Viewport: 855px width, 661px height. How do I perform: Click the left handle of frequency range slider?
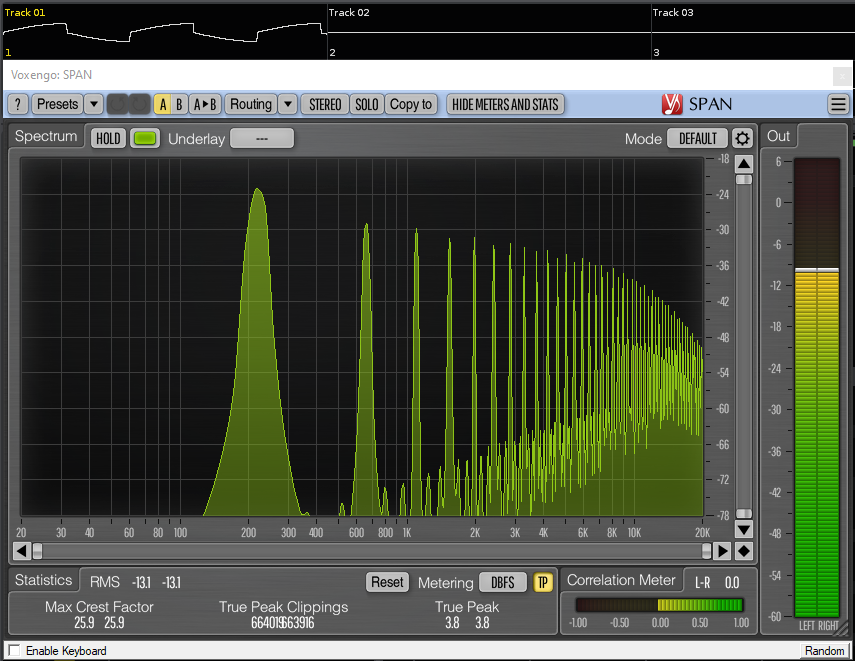[x=37, y=551]
